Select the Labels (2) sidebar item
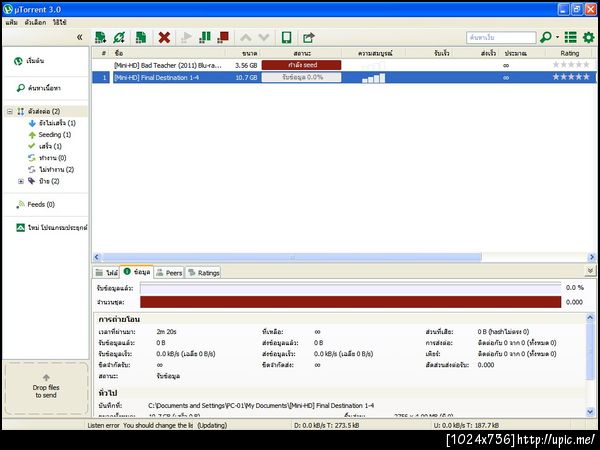The width and height of the screenshot is (600, 450). click(44, 181)
